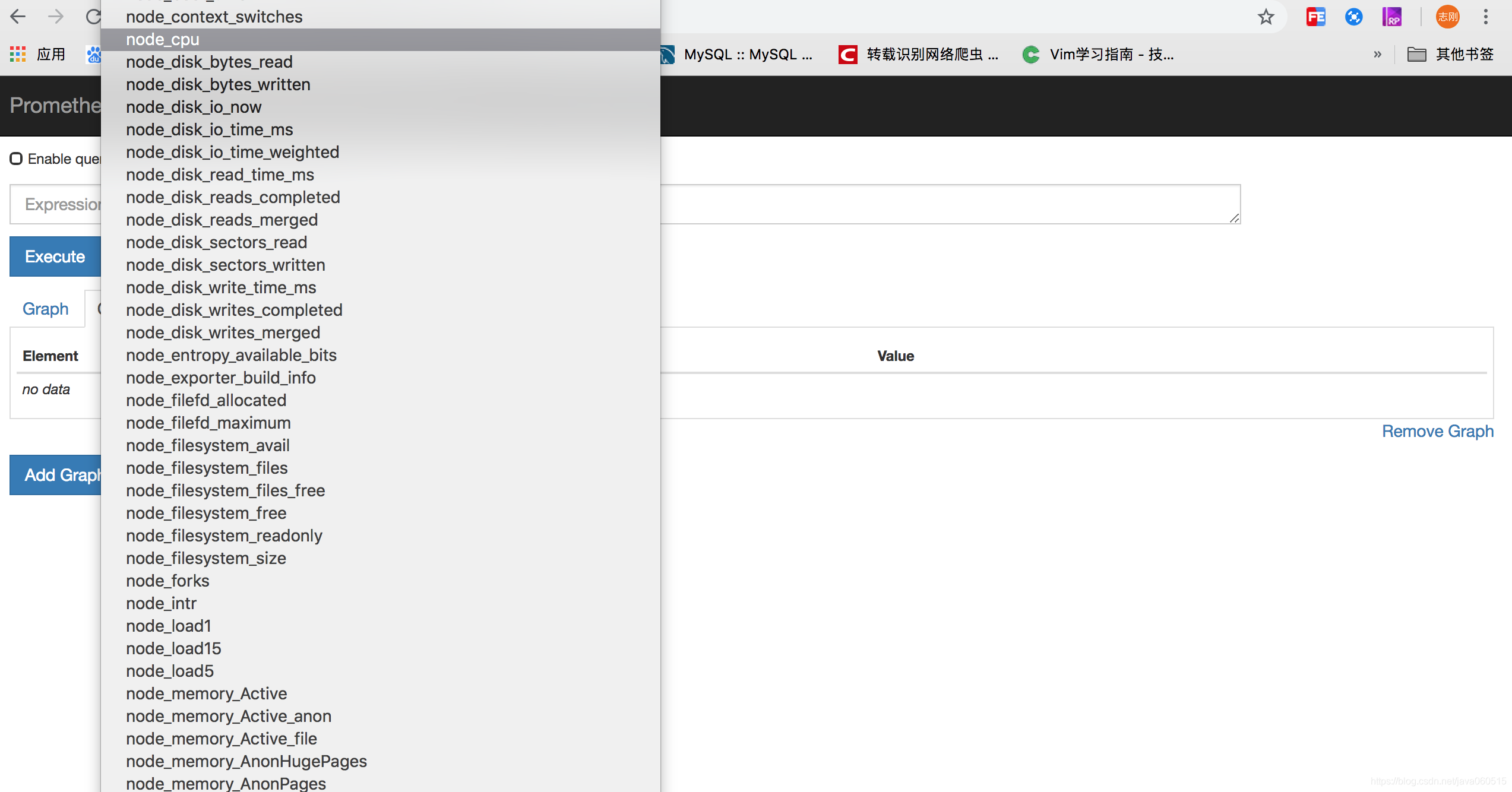Viewport: 1512px width, 792px height.
Task: Choose node_disk_reads_merged option
Action: coord(381,220)
